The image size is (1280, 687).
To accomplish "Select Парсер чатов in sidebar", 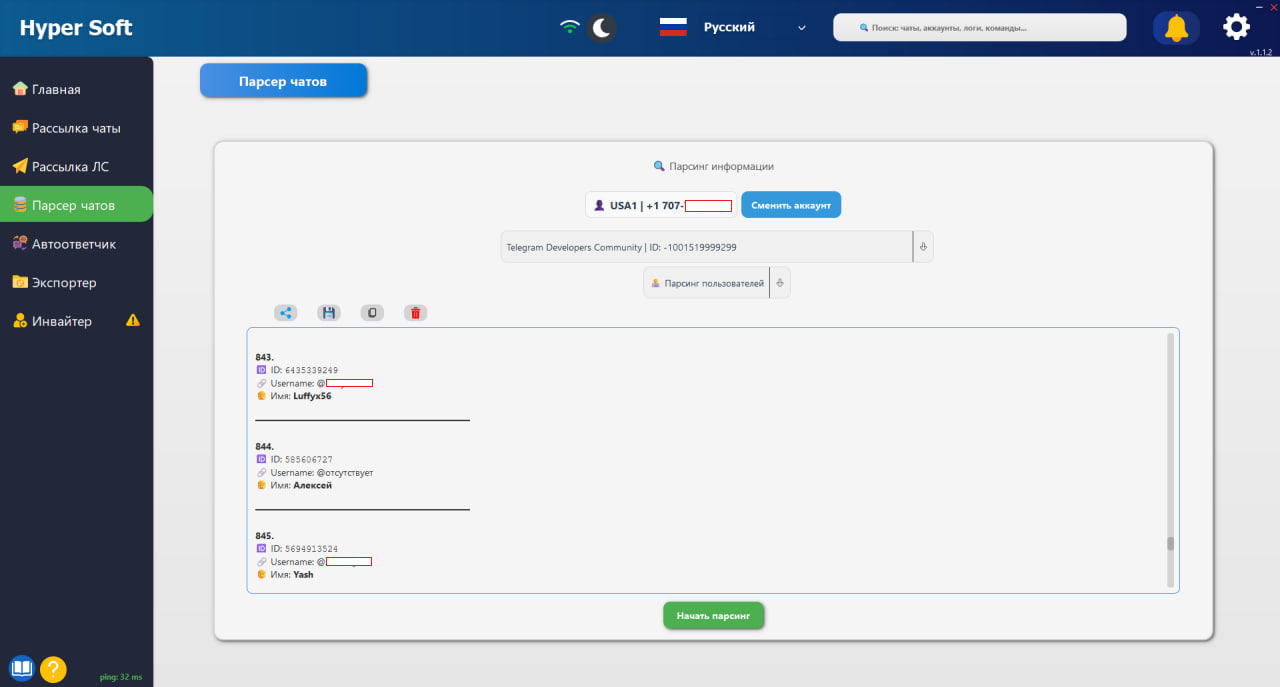I will [77, 205].
